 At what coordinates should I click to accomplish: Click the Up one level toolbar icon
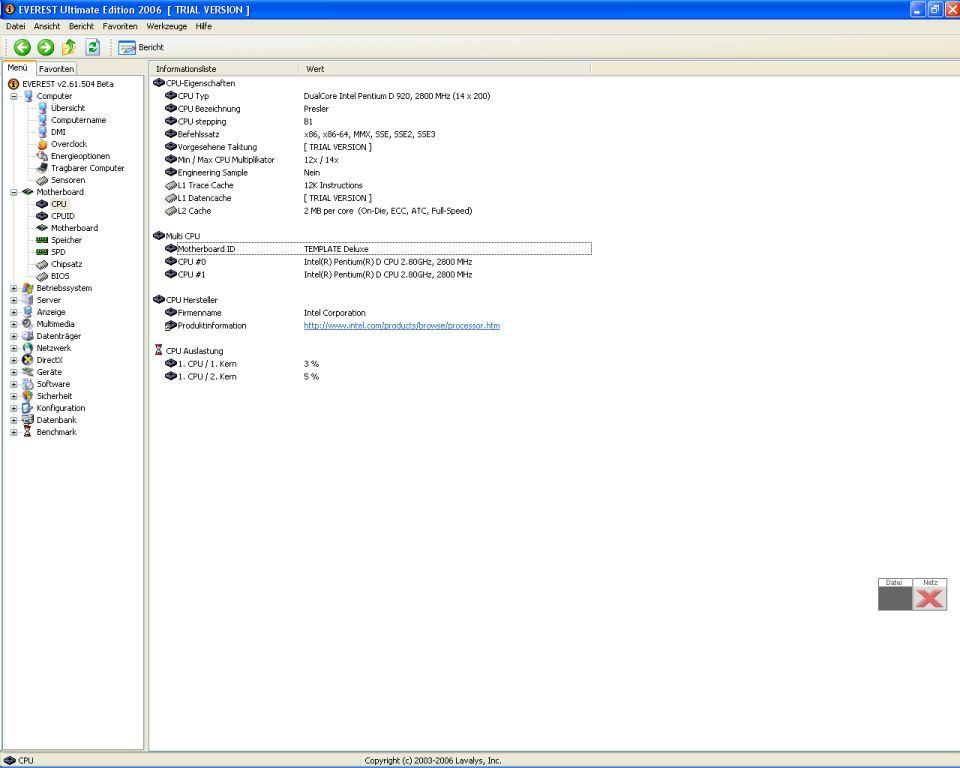click(x=69, y=47)
